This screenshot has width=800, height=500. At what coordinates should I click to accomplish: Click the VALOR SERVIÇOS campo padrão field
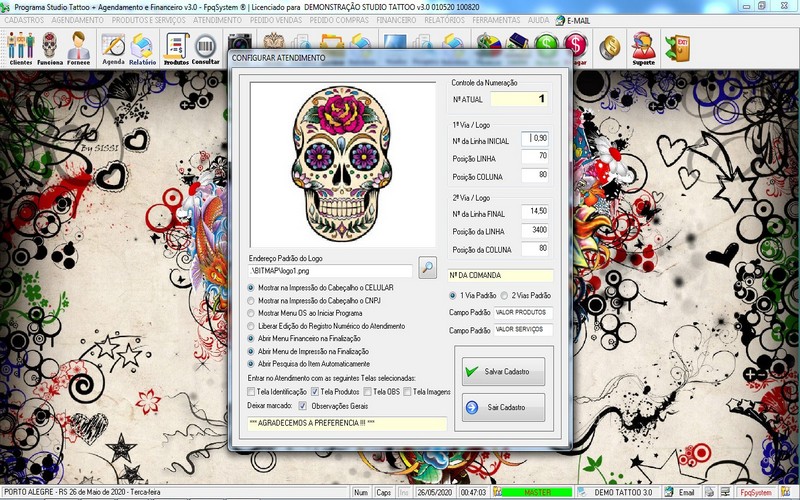pyautogui.click(x=523, y=330)
